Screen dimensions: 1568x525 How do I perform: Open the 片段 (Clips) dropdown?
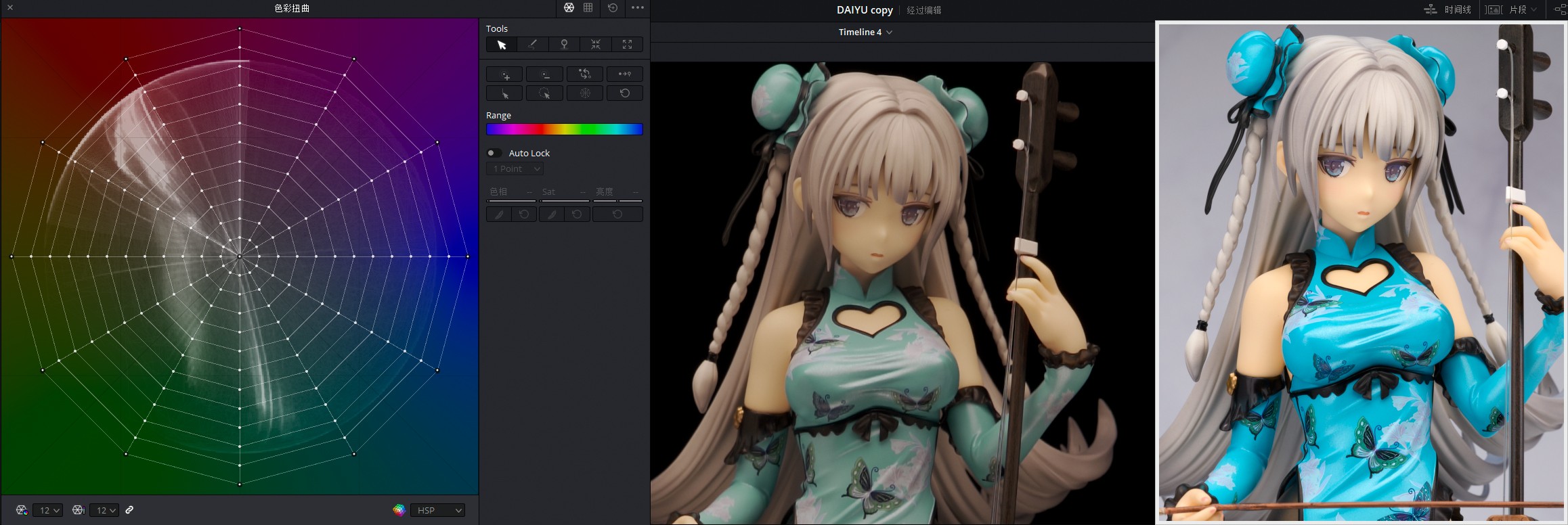(x=1510, y=9)
